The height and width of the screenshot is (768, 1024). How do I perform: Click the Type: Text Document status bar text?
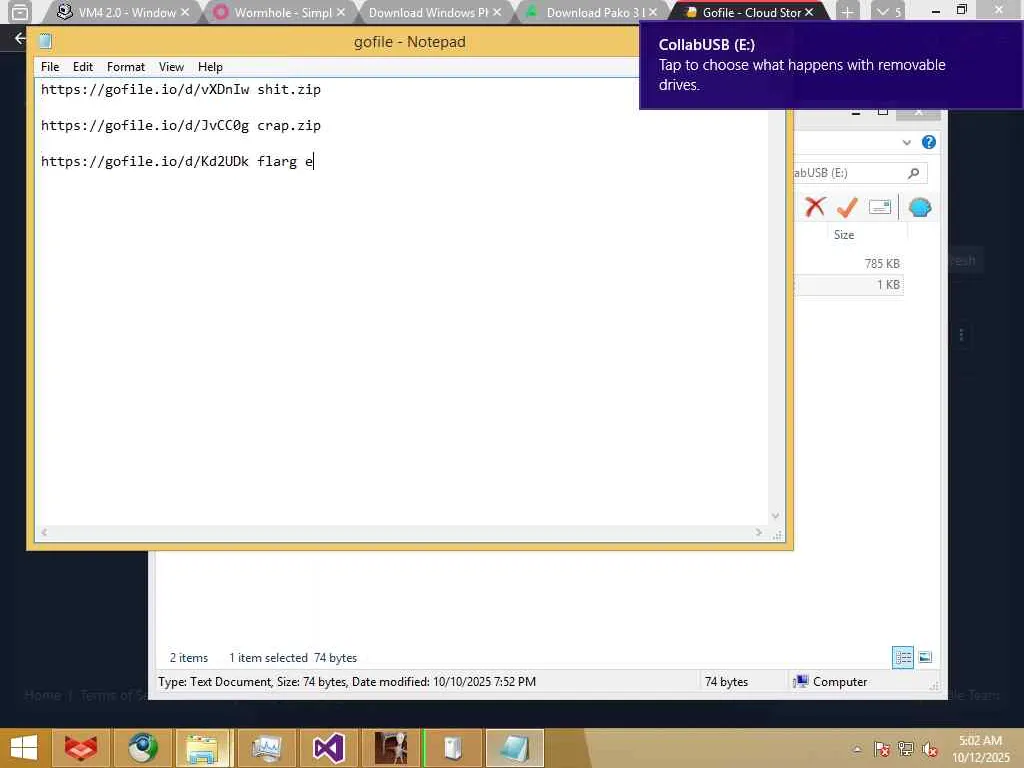click(x=347, y=682)
